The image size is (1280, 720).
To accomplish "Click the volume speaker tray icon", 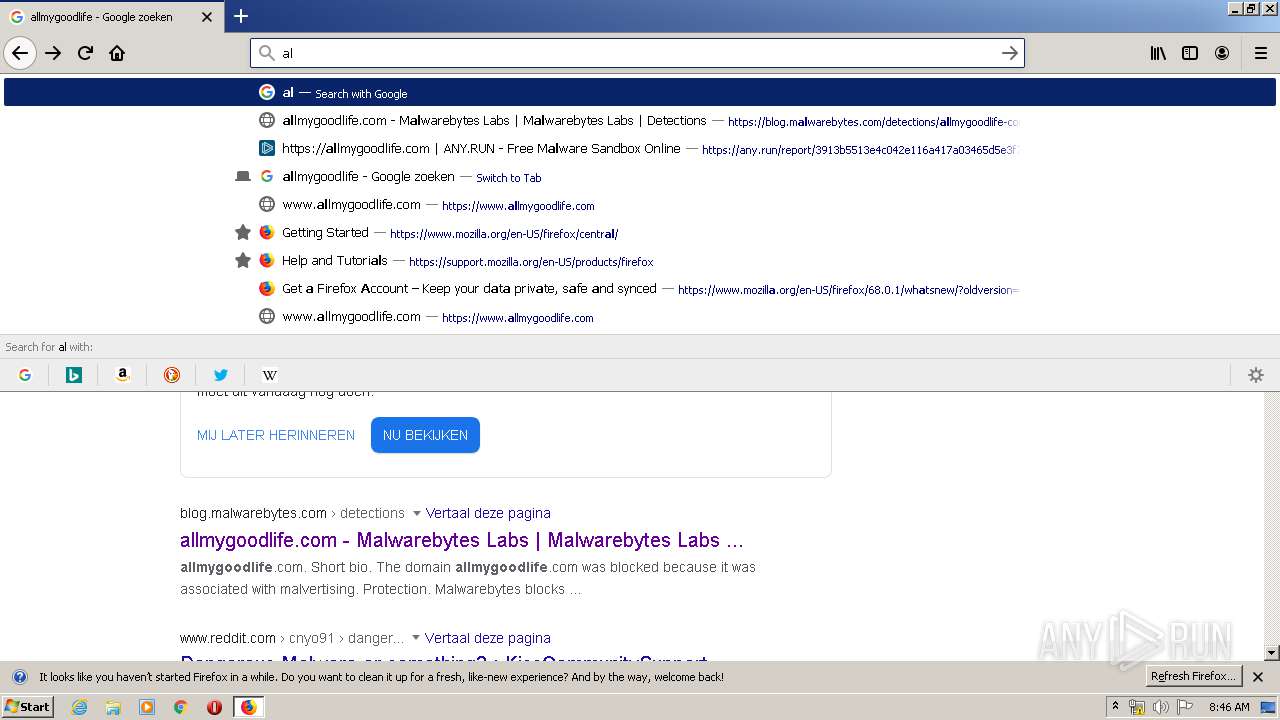I will tap(1161, 707).
